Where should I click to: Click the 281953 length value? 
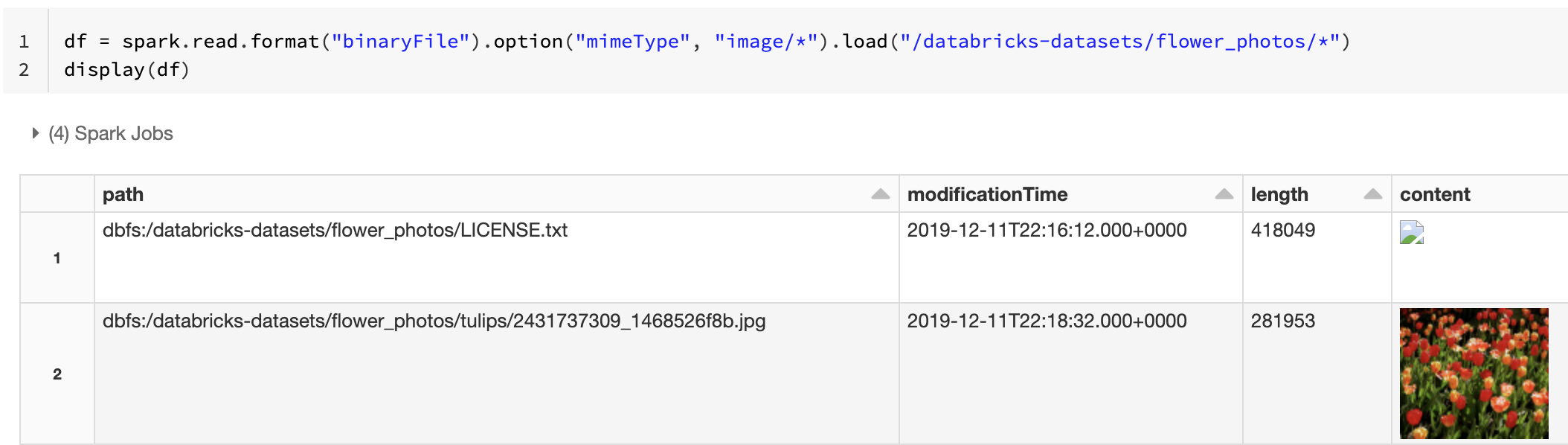click(1282, 321)
